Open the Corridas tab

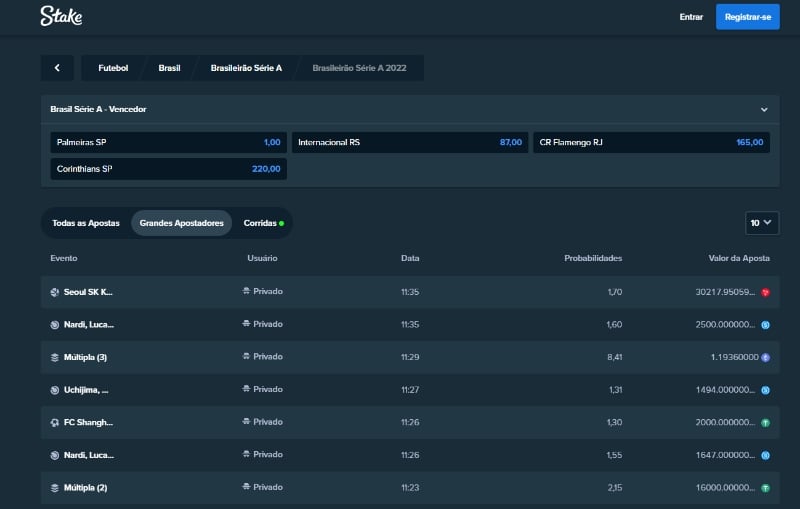tap(264, 223)
